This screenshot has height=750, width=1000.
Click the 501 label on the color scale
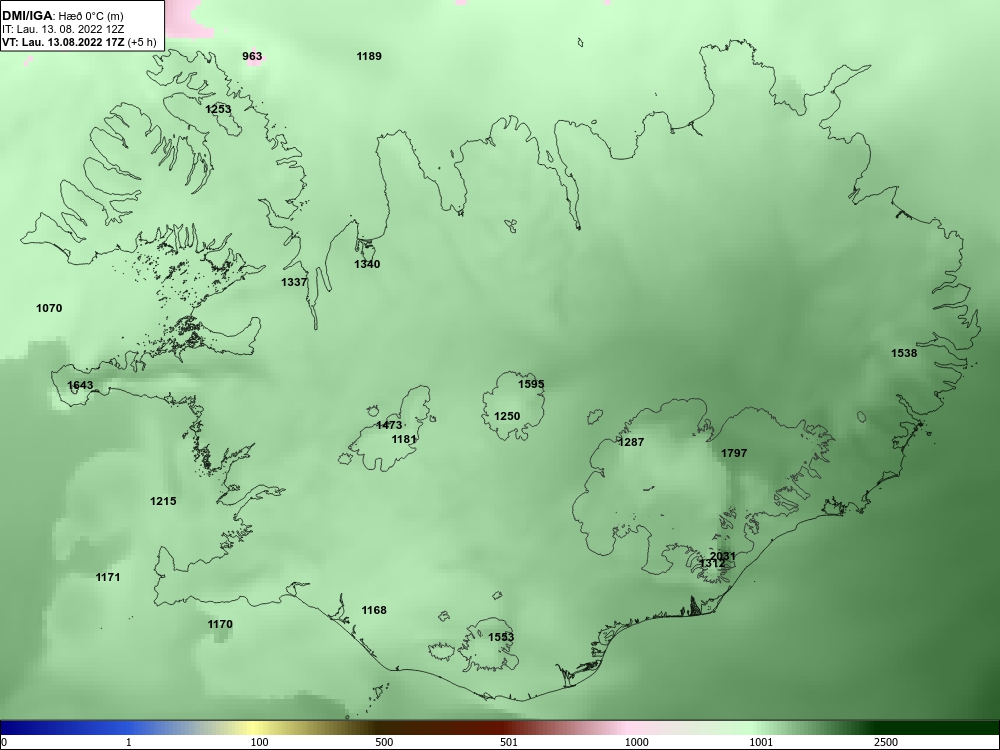coord(509,742)
